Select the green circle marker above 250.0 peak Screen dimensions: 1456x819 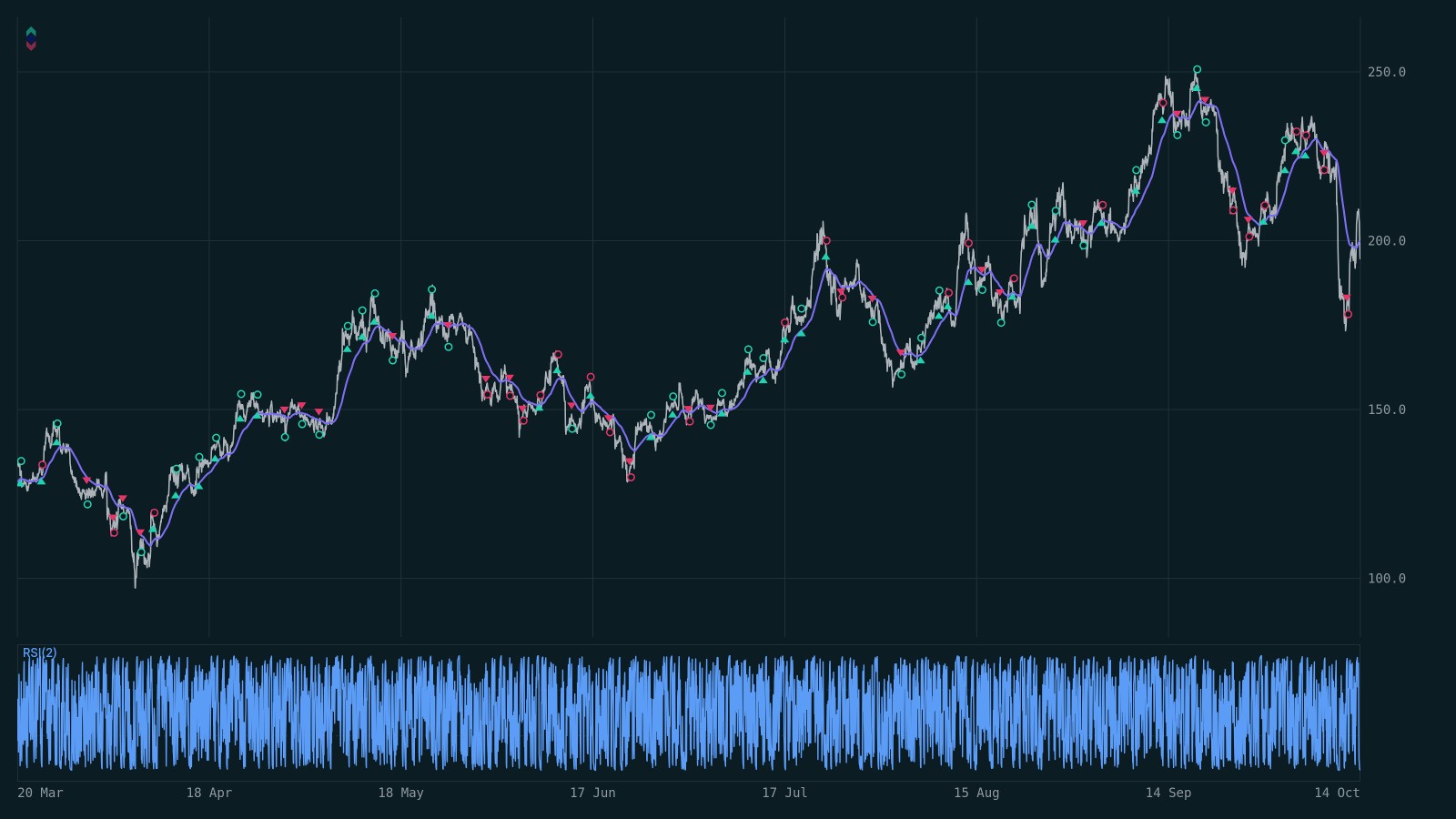coord(1197,69)
